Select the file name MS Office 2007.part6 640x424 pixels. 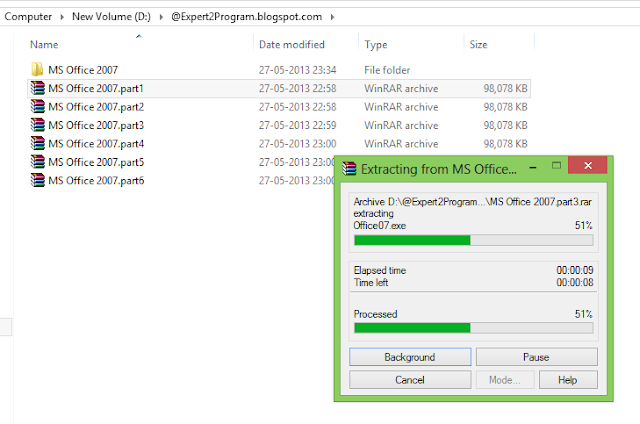coord(96,180)
